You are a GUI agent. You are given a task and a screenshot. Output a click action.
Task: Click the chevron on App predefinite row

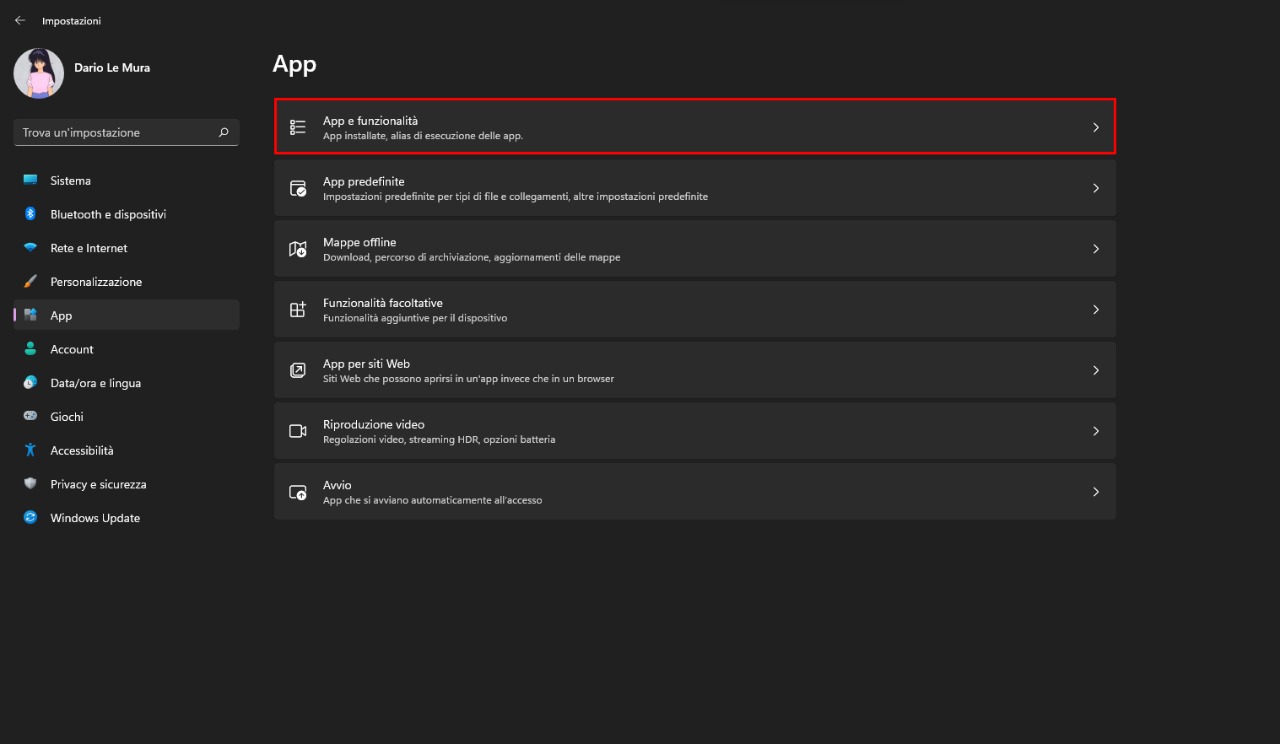(1095, 188)
